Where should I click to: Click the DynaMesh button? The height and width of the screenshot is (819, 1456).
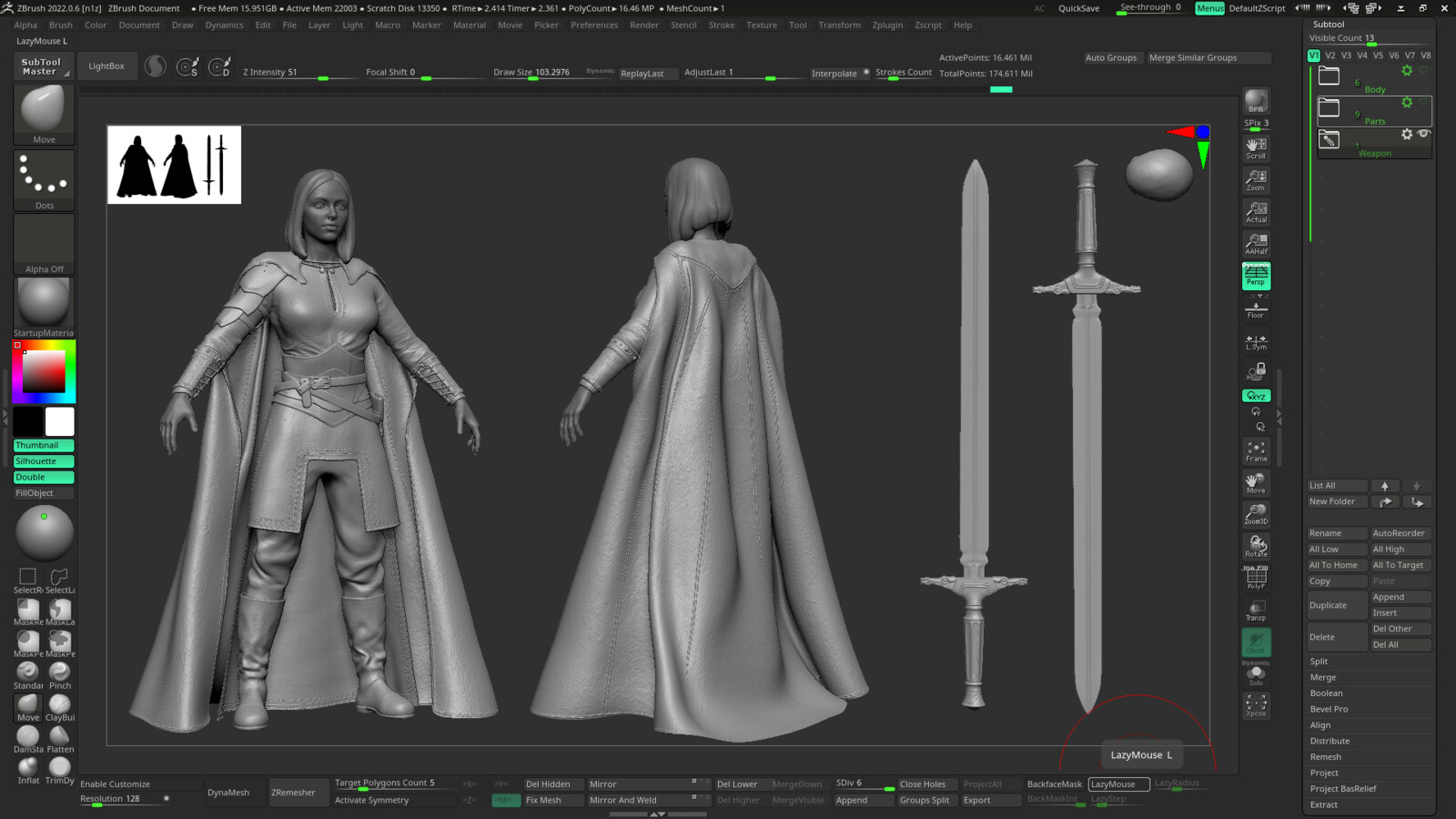(228, 793)
